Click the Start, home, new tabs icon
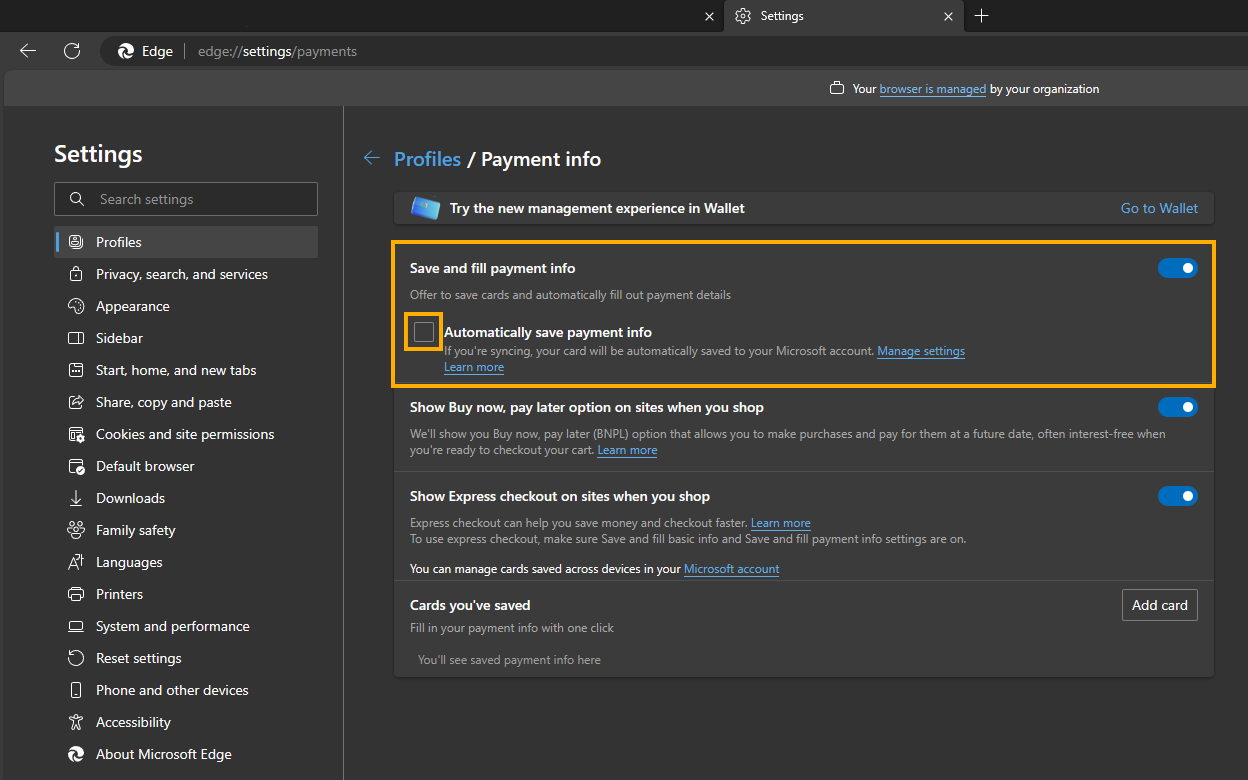The image size is (1248, 780). (x=76, y=370)
